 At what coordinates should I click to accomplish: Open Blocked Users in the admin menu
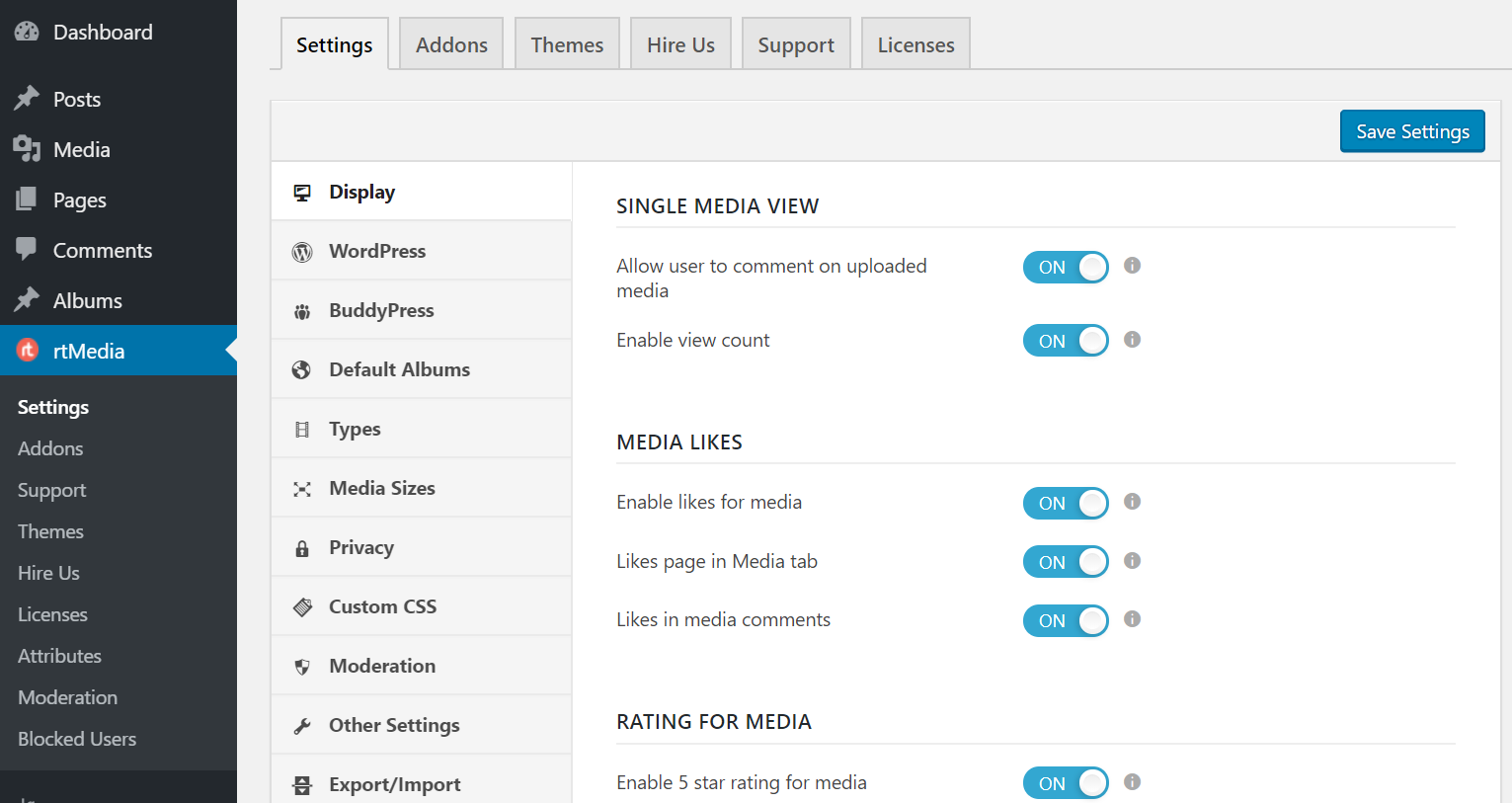tap(76, 738)
